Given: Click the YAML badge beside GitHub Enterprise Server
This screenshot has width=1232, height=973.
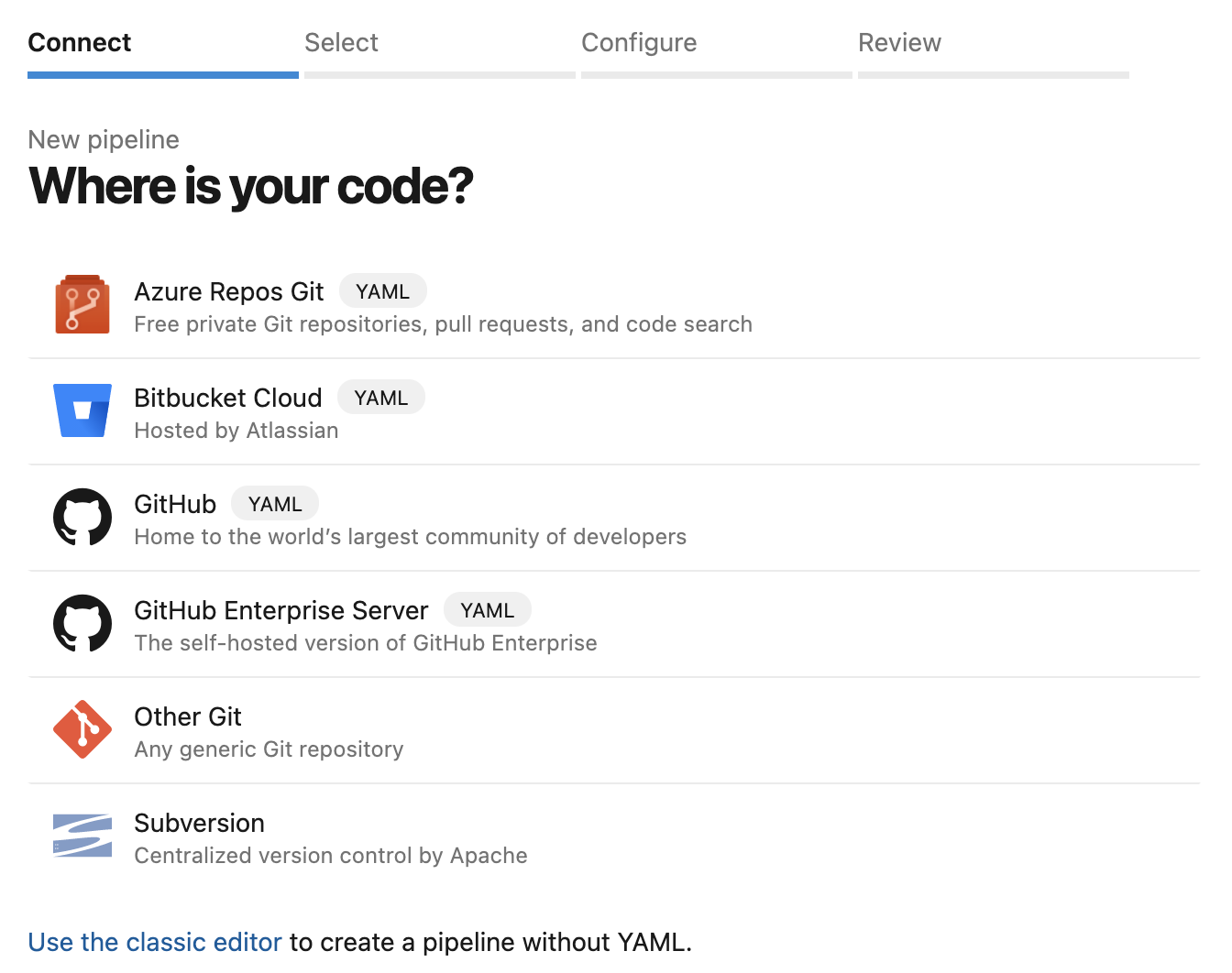Looking at the screenshot, I should 488,610.
